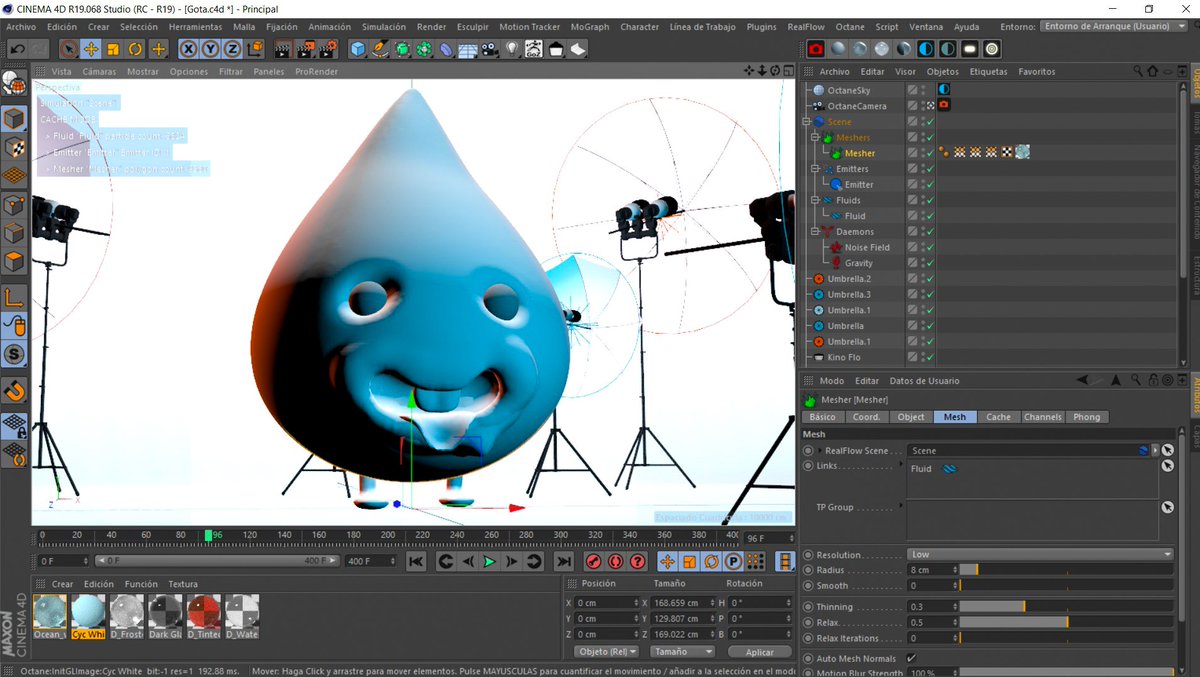This screenshot has height=677, width=1200.
Task: Click the Snap magnet icon in left toolbar
Action: coord(14,389)
